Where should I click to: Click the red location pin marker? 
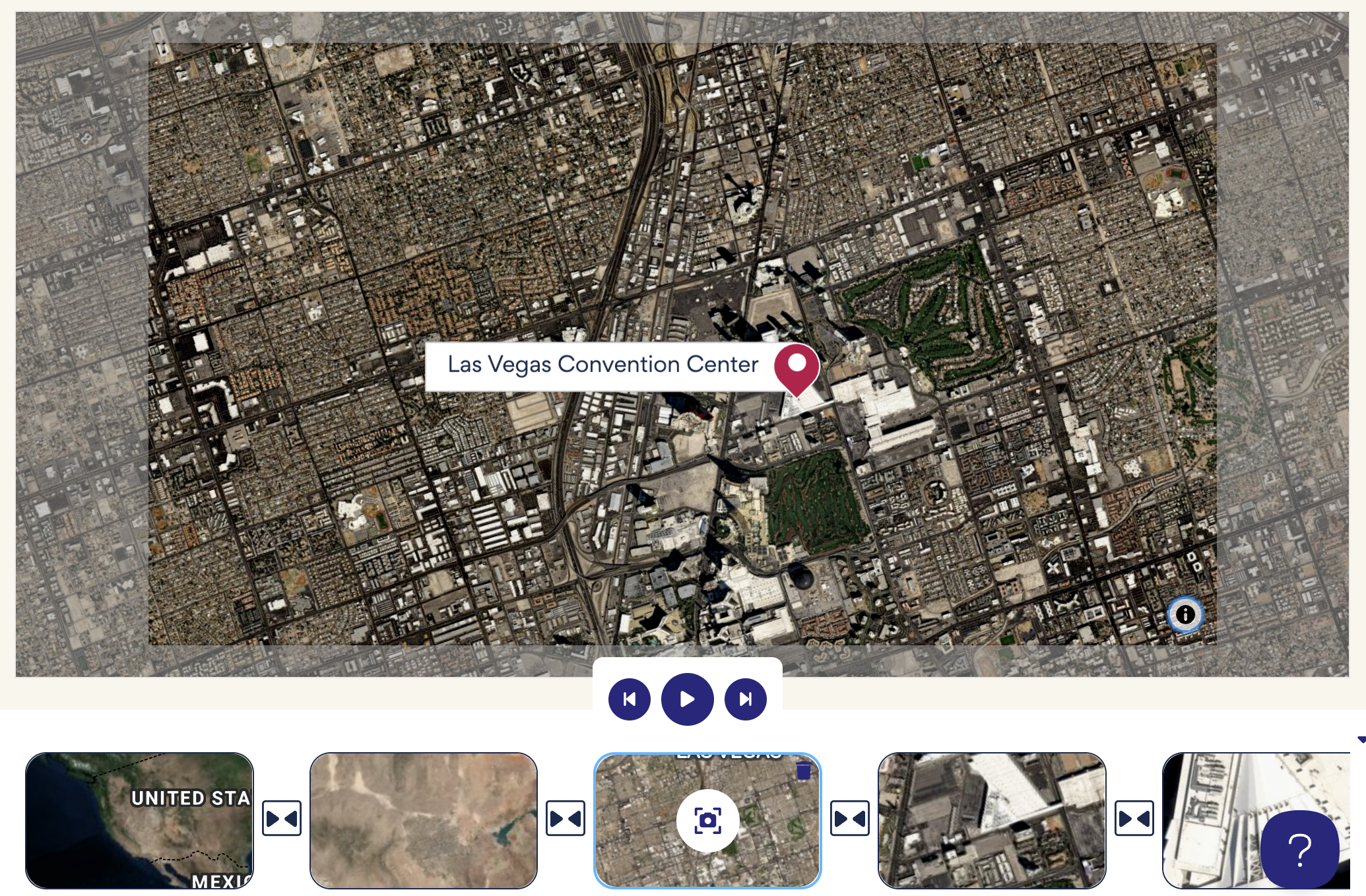coord(797,369)
